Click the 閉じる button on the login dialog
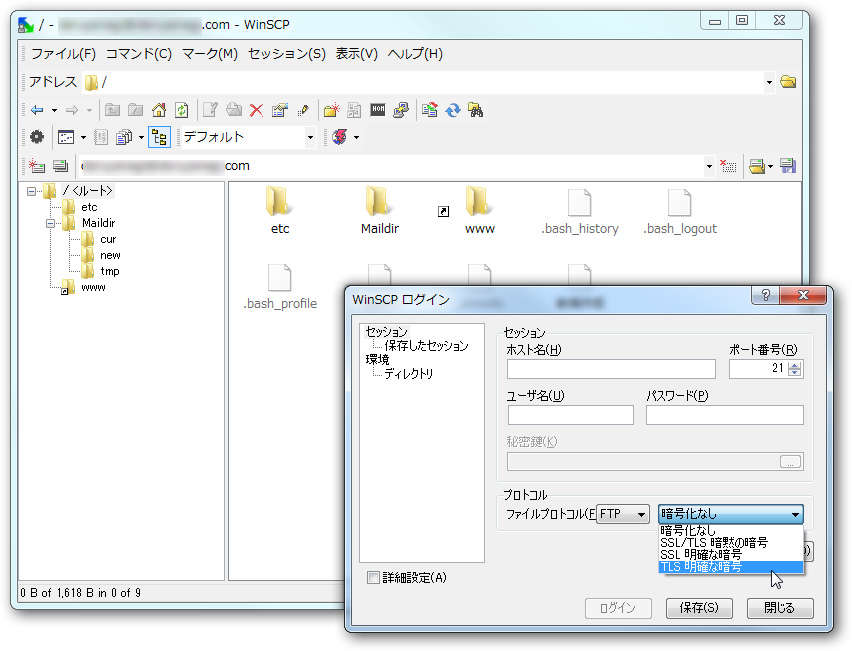The height and width of the screenshot is (651, 852). click(x=780, y=608)
